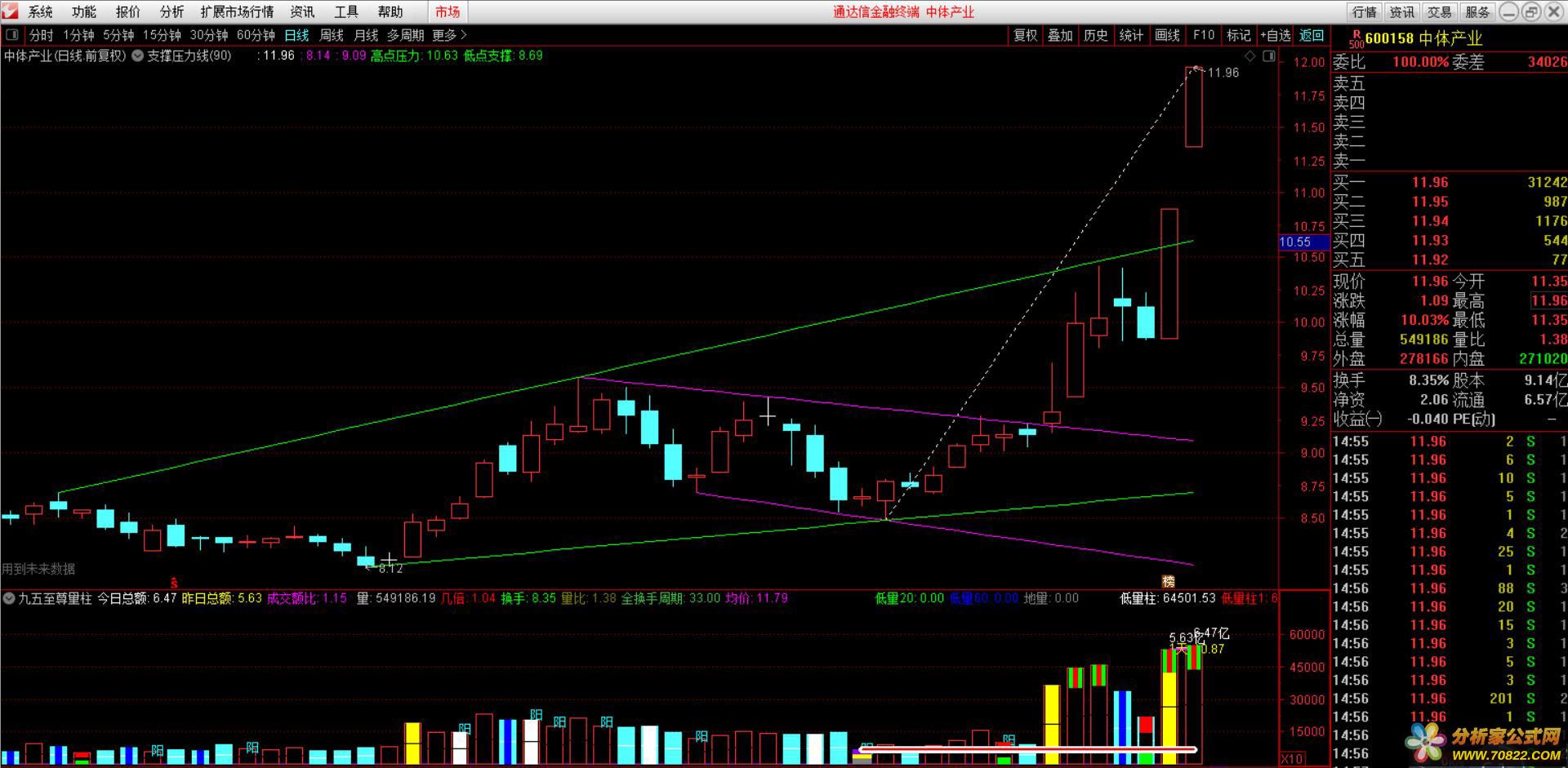Switch to the 1分钟 period
The image size is (1568, 768).
(79, 35)
